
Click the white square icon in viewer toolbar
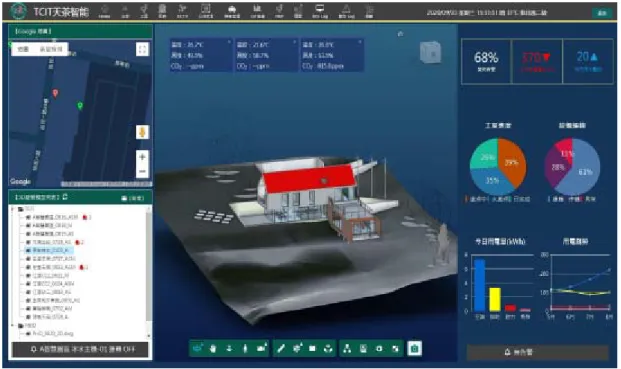(x=312, y=348)
